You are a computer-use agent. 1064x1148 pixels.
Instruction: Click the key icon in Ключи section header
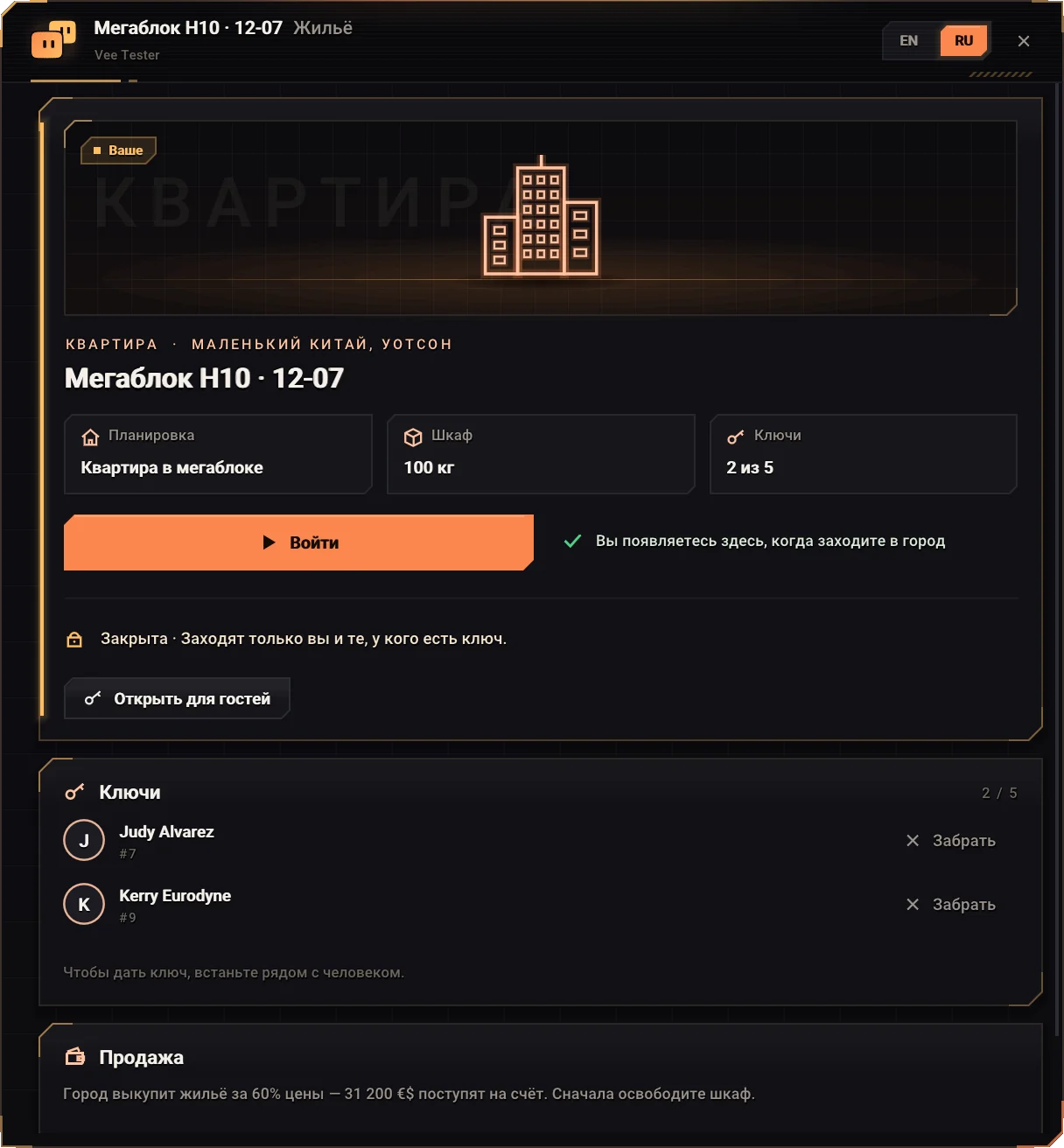(x=75, y=792)
